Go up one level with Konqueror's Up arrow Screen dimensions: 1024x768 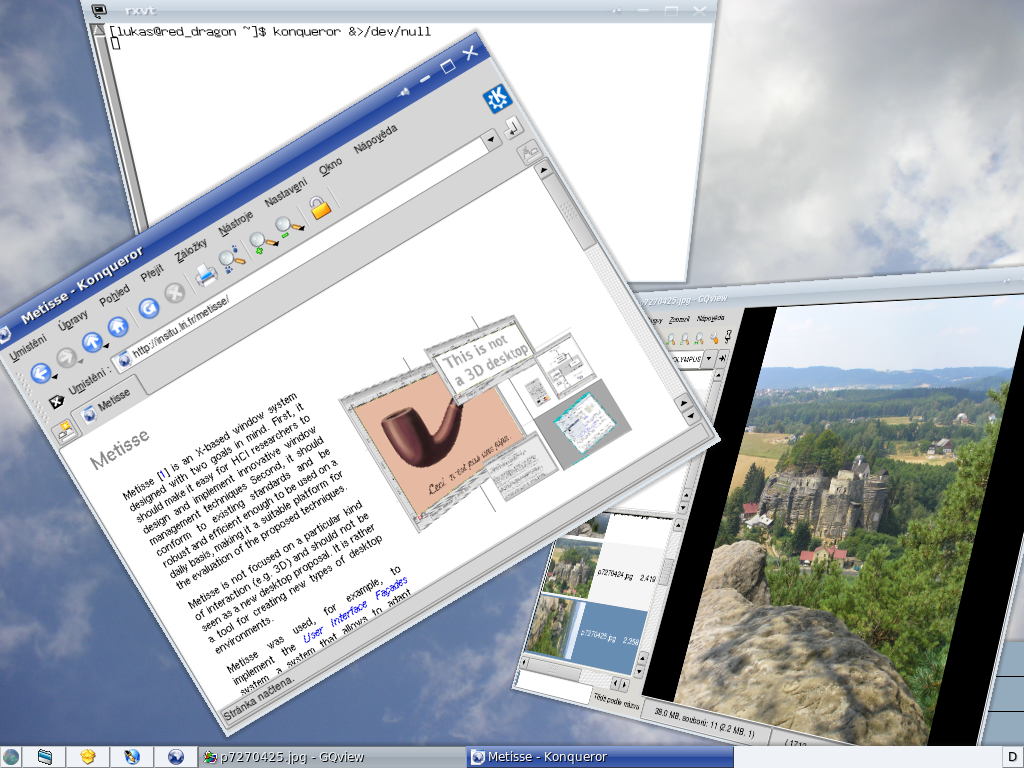pos(91,342)
